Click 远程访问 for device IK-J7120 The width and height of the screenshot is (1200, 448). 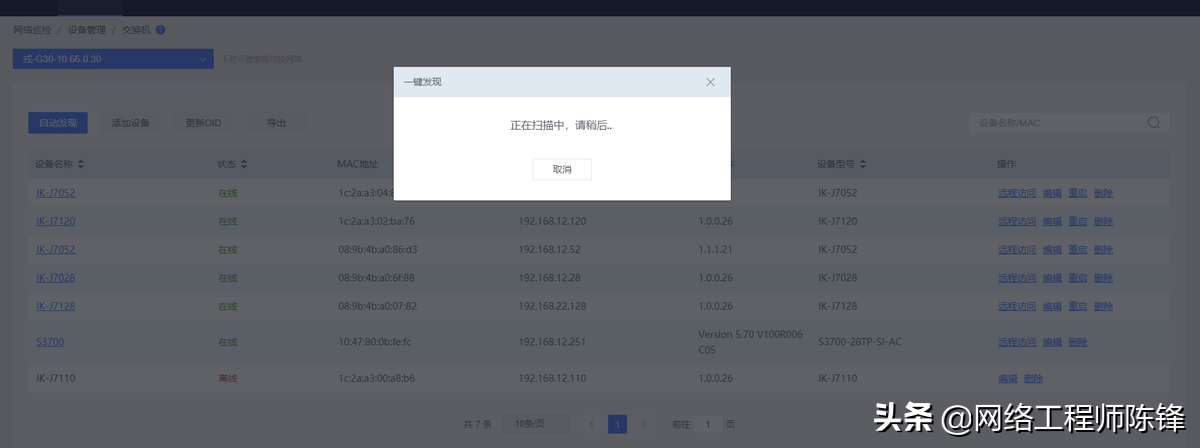[x=1016, y=221]
